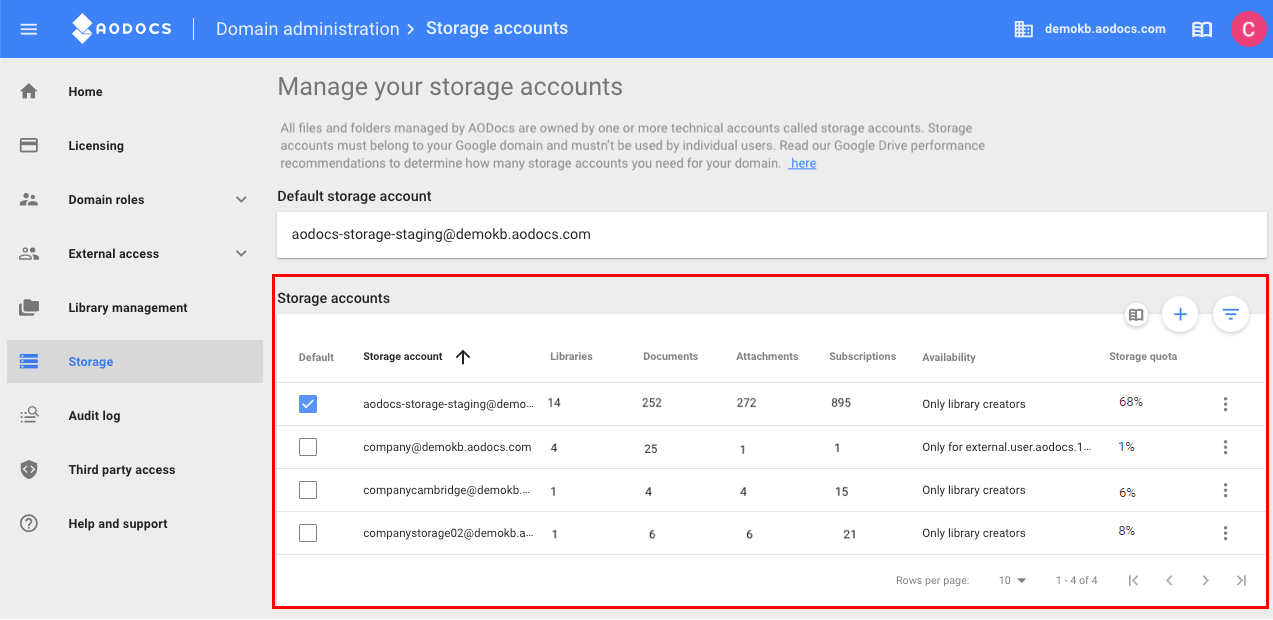
Task: Go to the next page of storage accounts
Action: pyautogui.click(x=1205, y=579)
